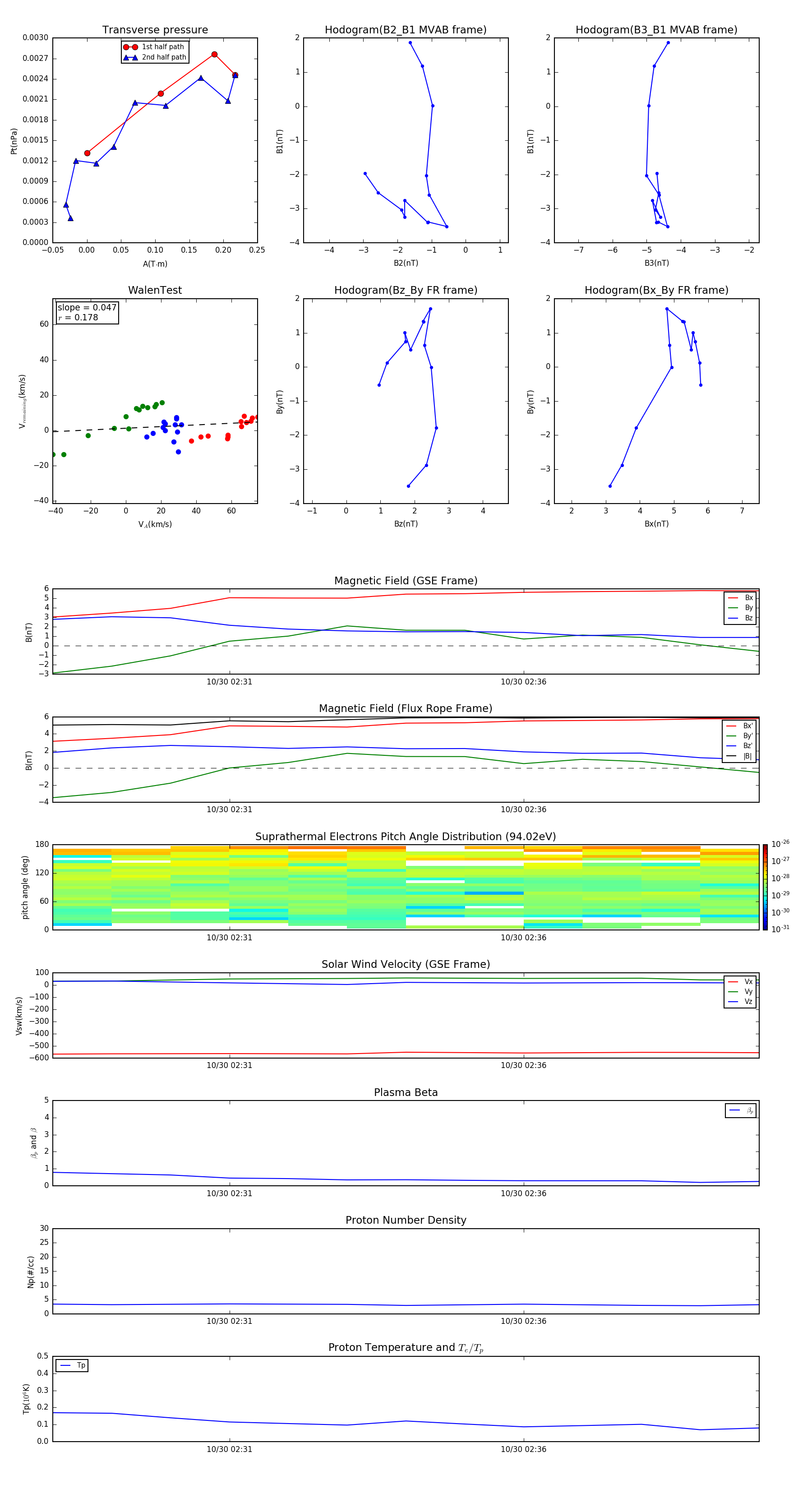The width and height of the screenshot is (812, 1489).
Task: Click '10/30 02:31' tick under Plasma Beta plot
Action: (x=230, y=1193)
